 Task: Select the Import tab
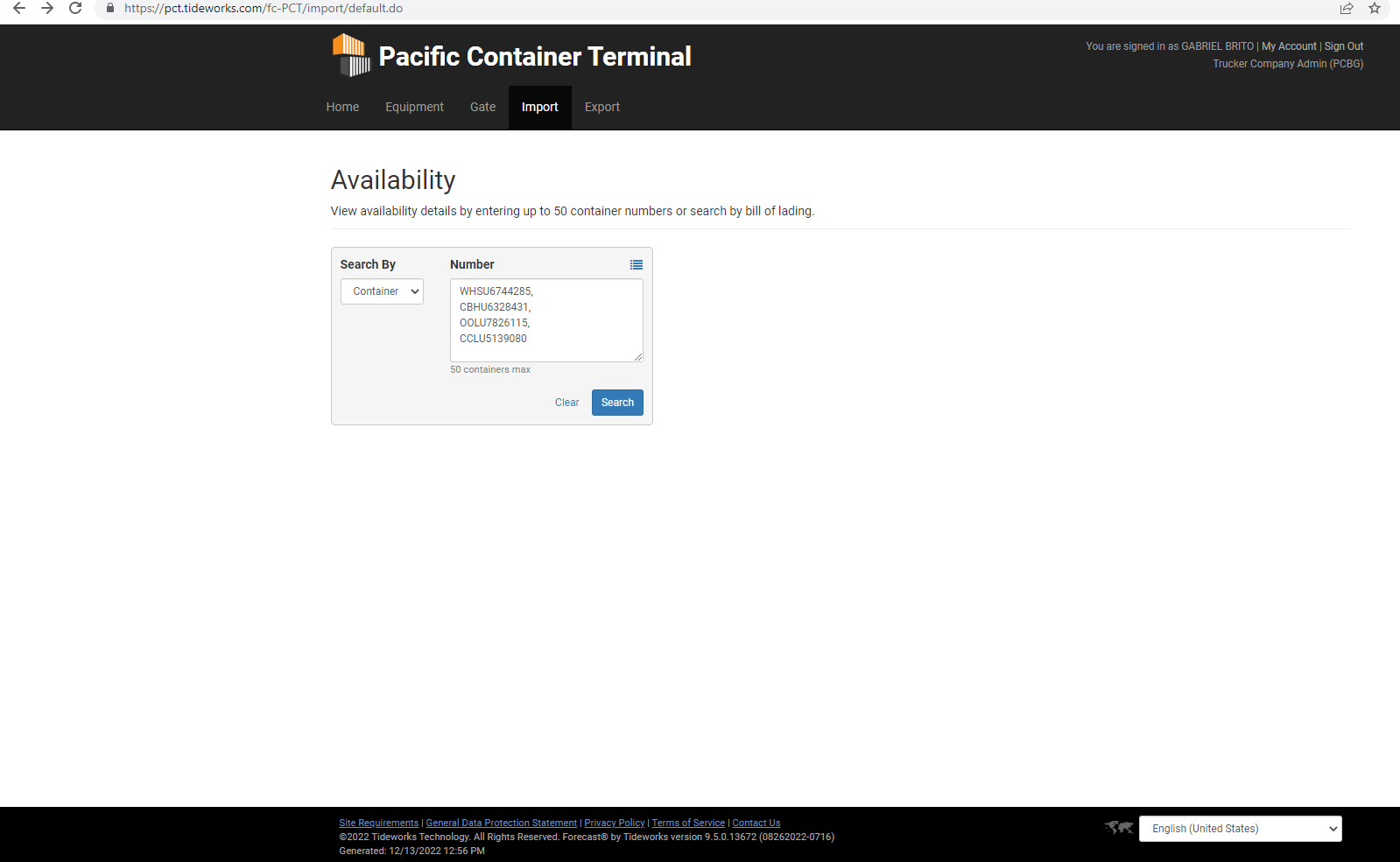[x=539, y=107]
